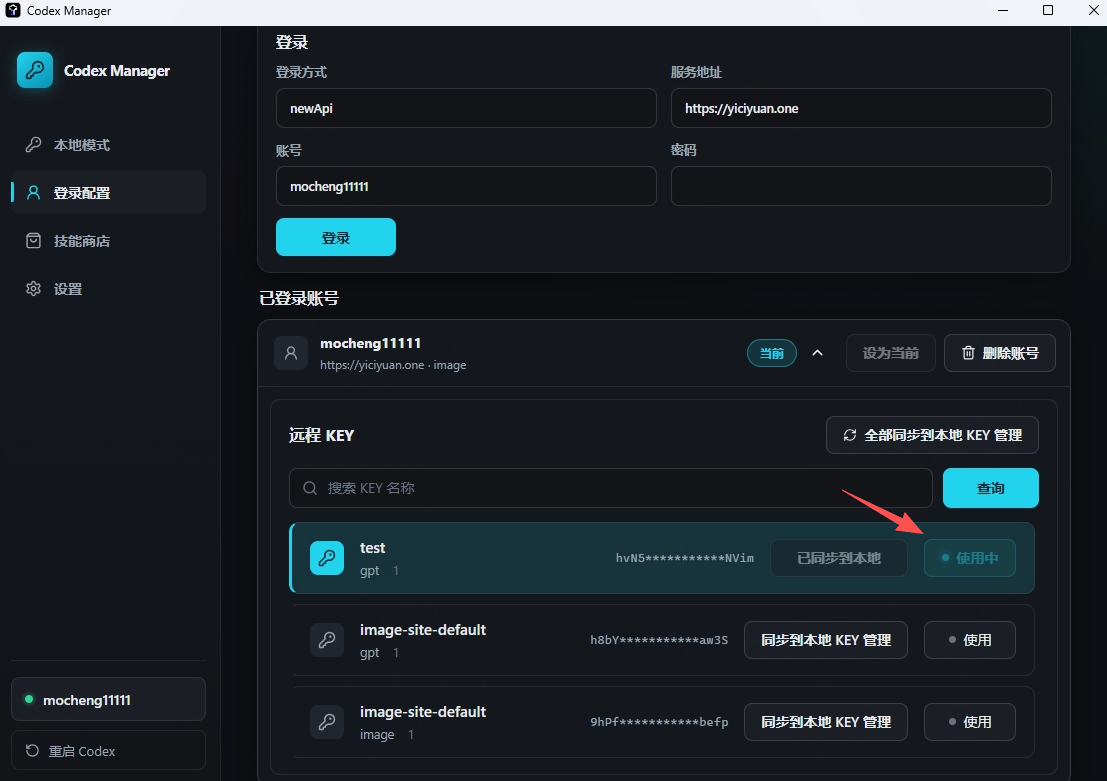Focus the 密码 input field

pos(861,186)
